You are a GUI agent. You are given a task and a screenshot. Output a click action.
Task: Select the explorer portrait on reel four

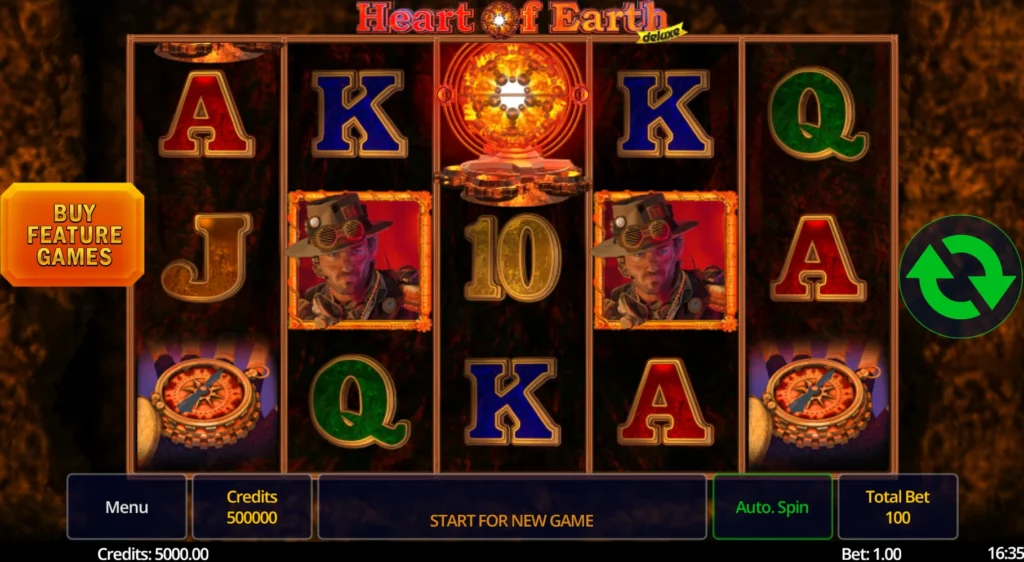click(665, 260)
